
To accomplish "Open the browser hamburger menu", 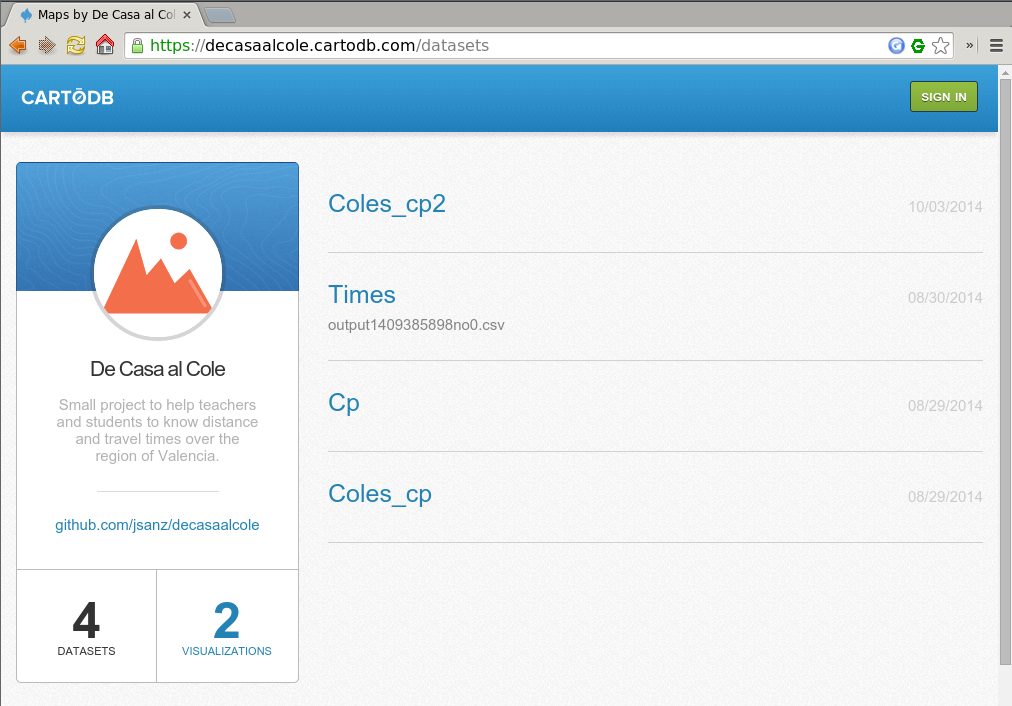I will pyautogui.click(x=996, y=45).
